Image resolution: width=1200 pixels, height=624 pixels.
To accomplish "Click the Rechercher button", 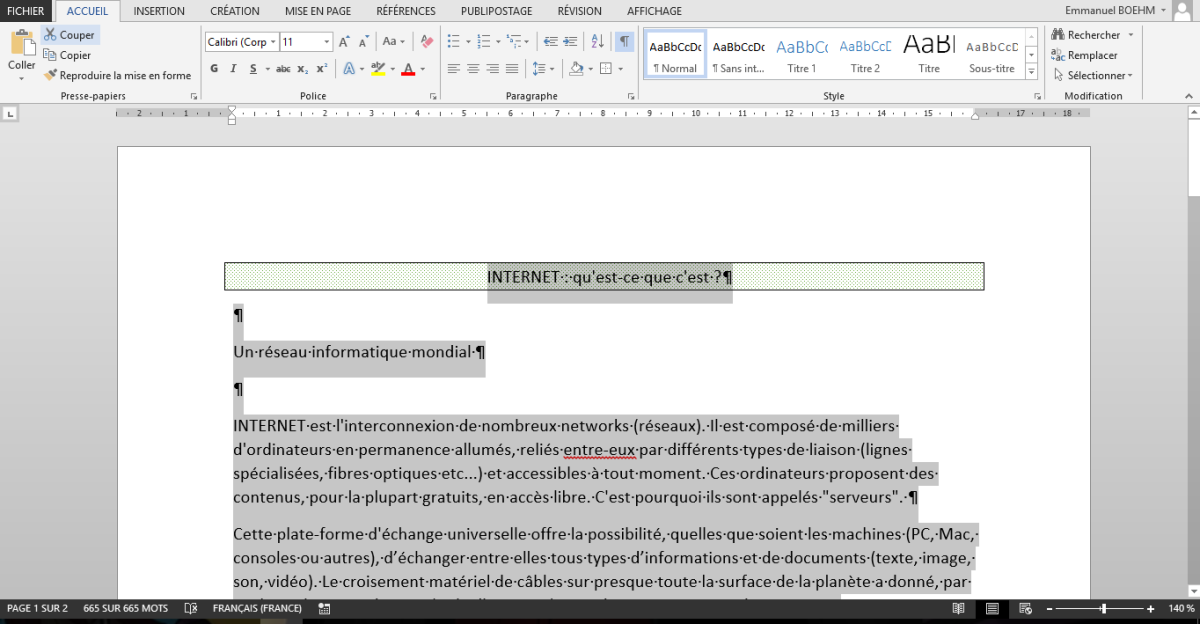I will click(x=1086, y=35).
